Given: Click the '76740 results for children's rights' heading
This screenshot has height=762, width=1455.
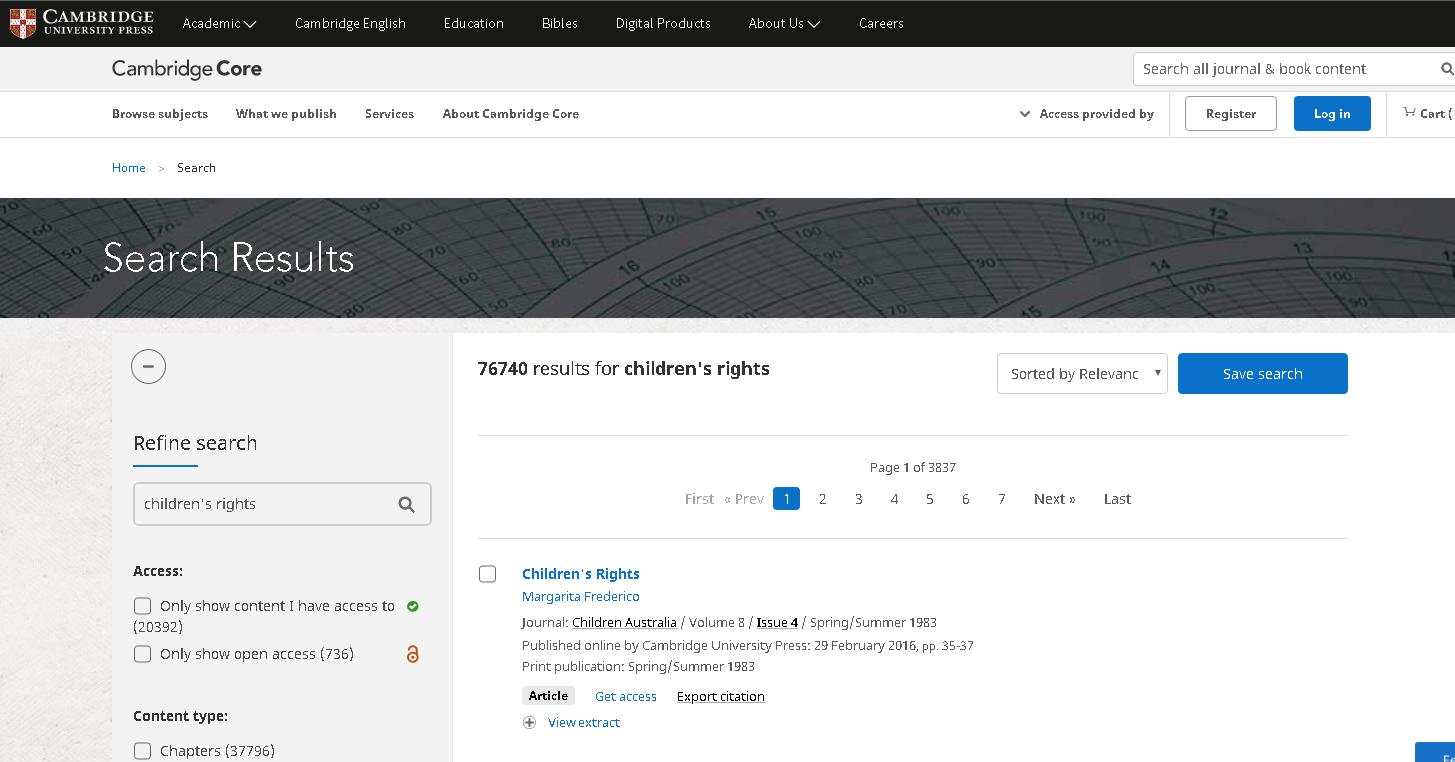Looking at the screenshot, I should click(x=624, y=369).
